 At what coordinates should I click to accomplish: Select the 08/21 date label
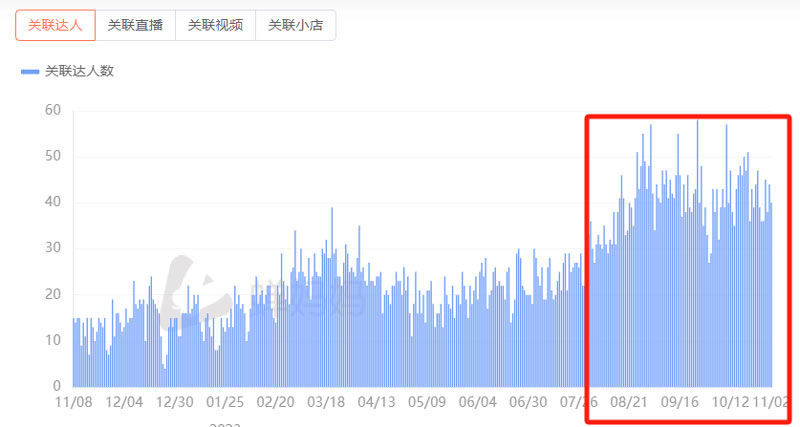click(x=629, y=402)
